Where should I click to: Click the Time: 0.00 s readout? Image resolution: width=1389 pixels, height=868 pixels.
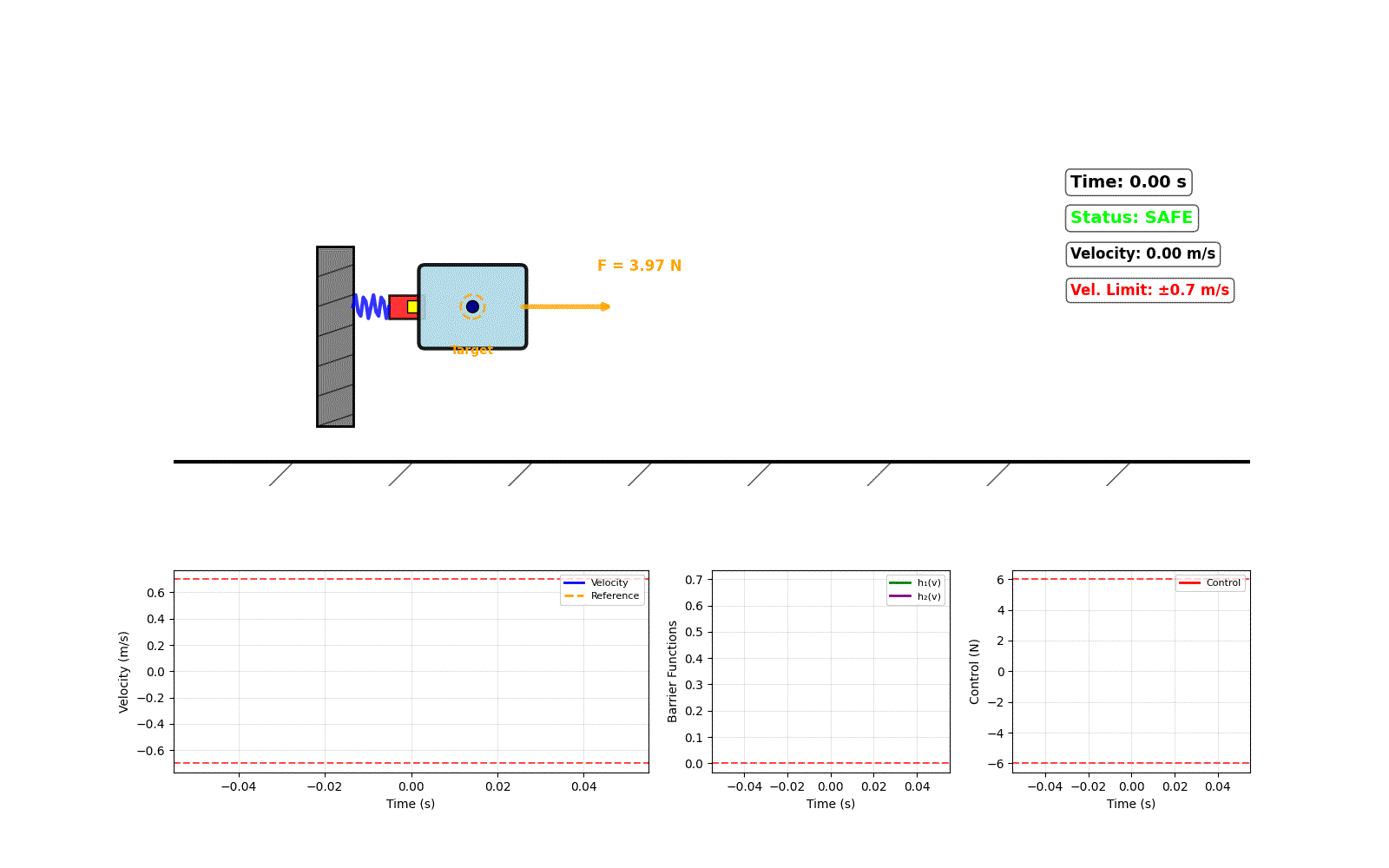[x=1128, y=182]
